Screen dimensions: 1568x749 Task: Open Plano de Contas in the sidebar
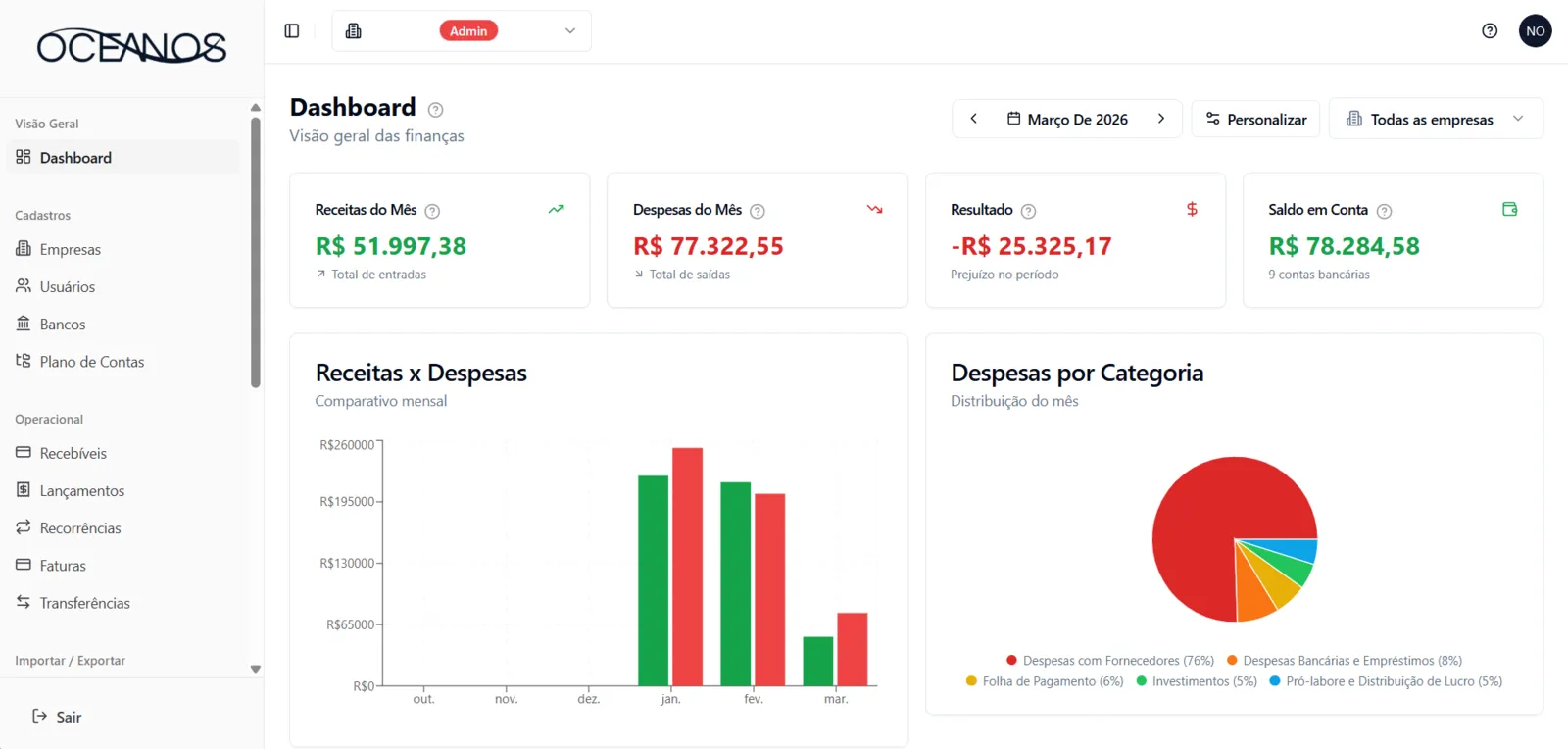123,361
